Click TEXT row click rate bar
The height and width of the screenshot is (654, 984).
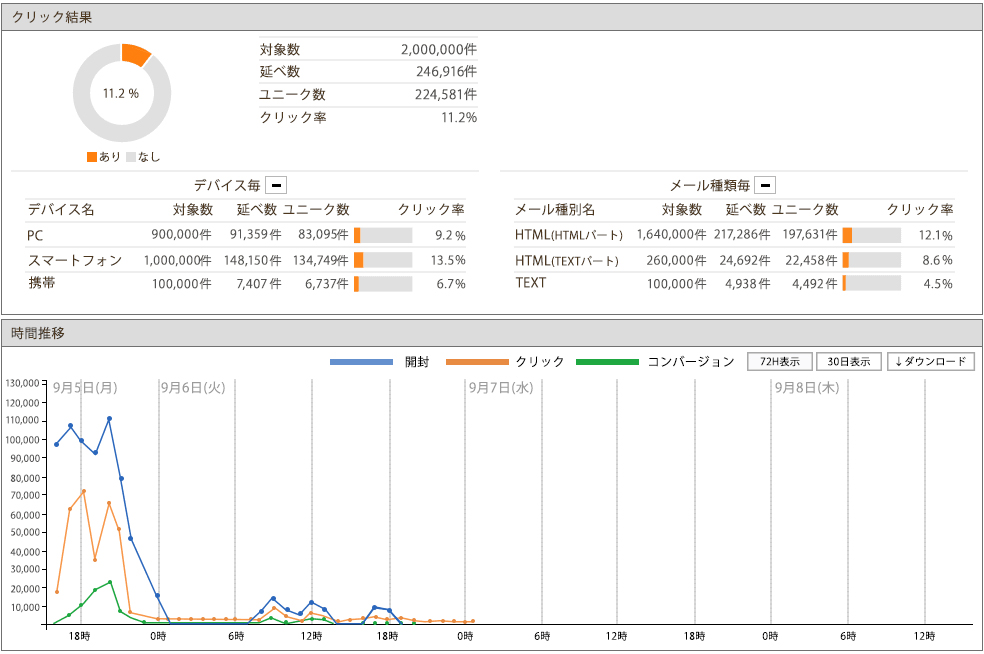pos(872,284)
